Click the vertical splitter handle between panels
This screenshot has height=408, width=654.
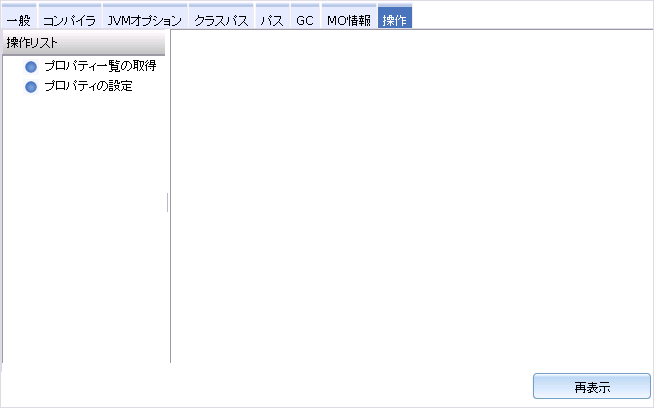click(x=168, y=203)
